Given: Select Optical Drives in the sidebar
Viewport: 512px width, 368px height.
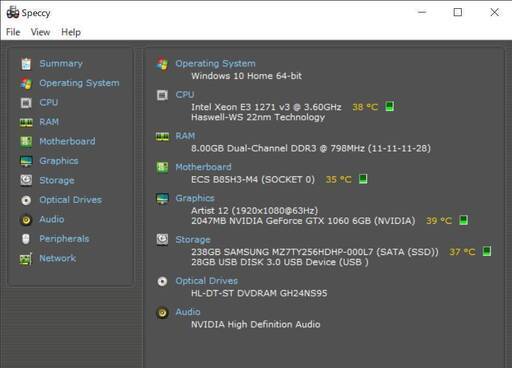Looking at the screenshot, I should point(71,200).
